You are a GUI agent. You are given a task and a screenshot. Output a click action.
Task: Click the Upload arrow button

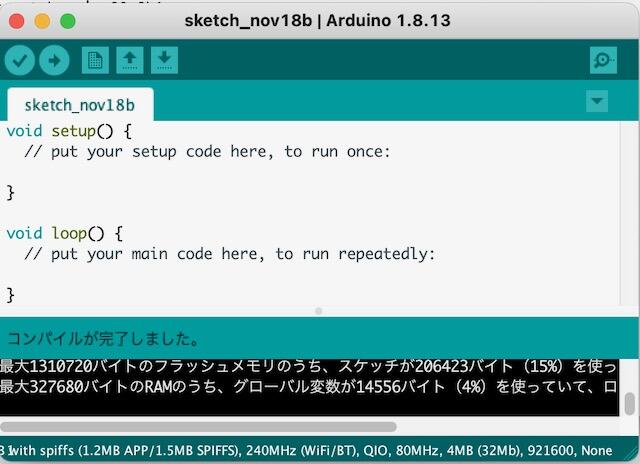[x=54, y=60]
